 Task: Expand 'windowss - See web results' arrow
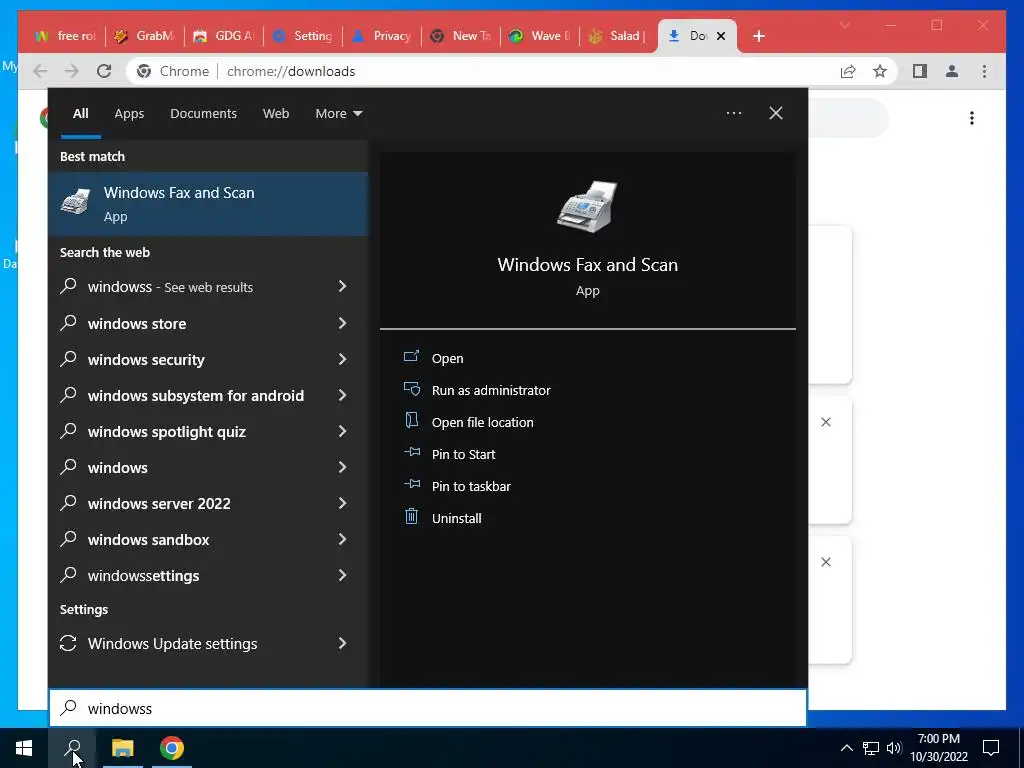[x=342, y=286]
